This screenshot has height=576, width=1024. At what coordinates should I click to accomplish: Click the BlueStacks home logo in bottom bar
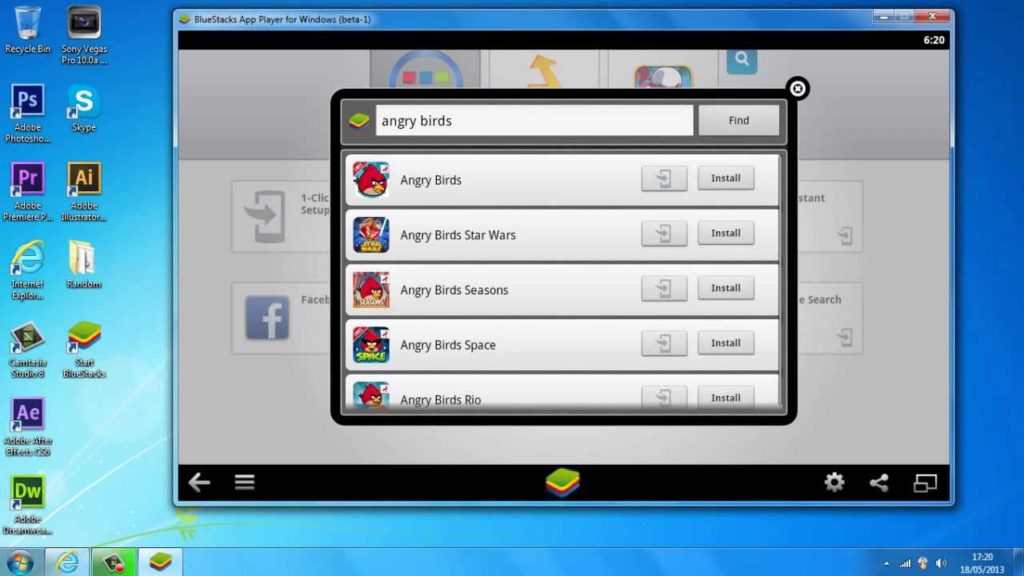pyautogui.click(x=562, y=483)
